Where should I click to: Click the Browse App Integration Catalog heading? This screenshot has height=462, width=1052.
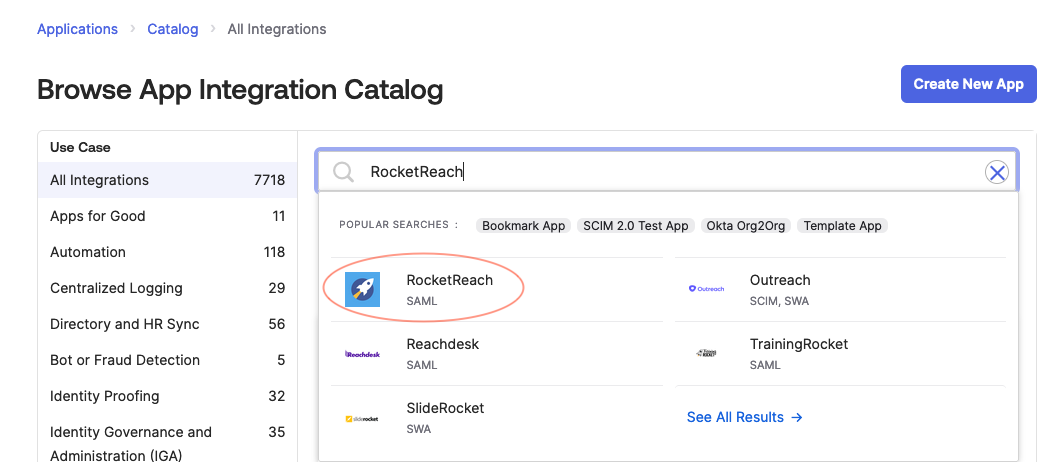240,89
